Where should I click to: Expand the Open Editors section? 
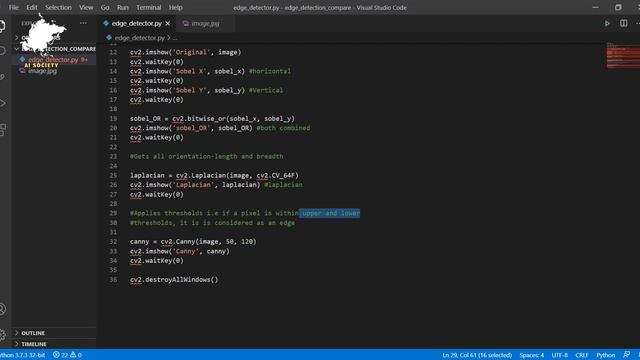click(54, 38)
